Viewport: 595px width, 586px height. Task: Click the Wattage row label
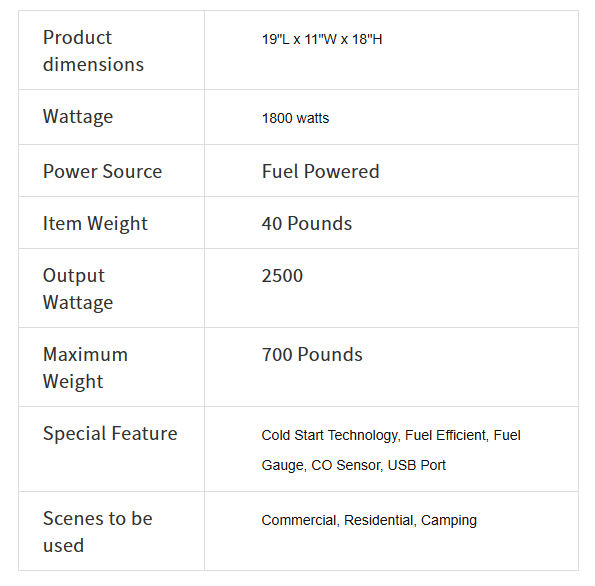[x=78, y=117]
